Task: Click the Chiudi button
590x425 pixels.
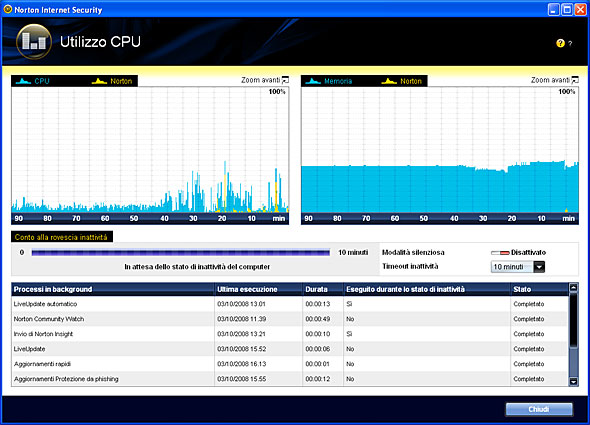Action: click(539, 409)
